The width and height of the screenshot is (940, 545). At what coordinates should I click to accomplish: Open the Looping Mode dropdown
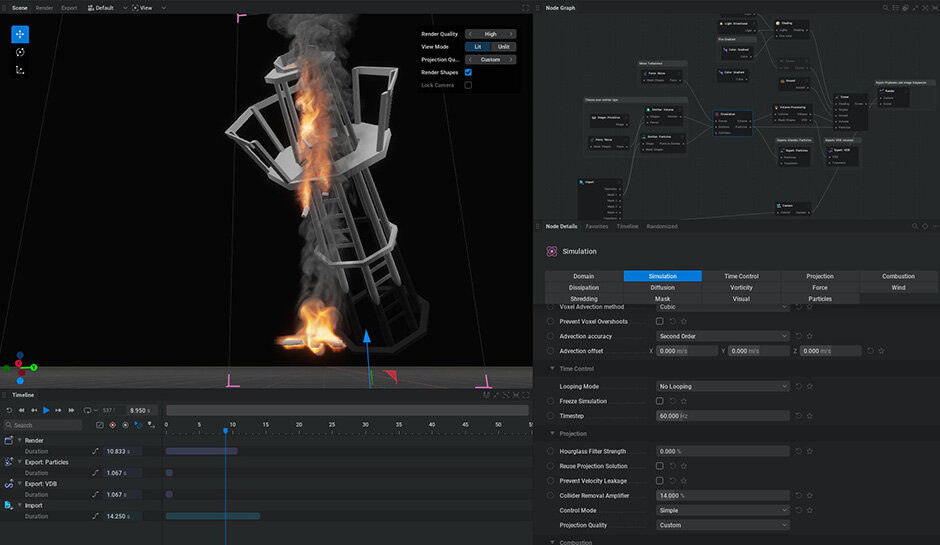click(x=722, y=386)
